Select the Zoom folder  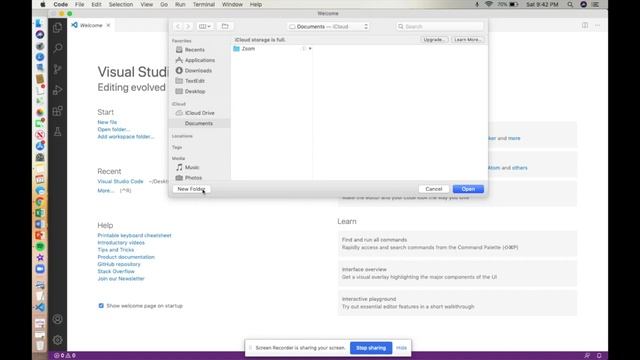pos(272,49)
